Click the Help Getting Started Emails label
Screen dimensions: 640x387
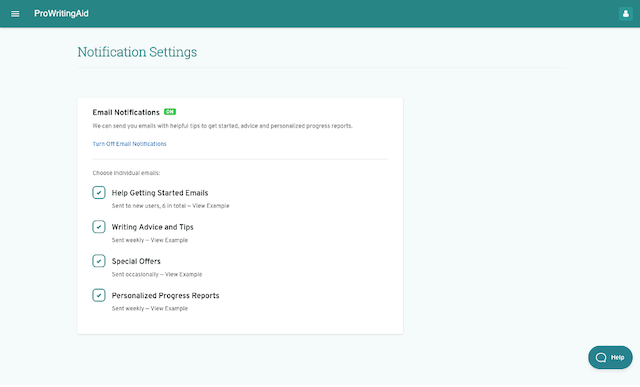[x=160, y=193]
